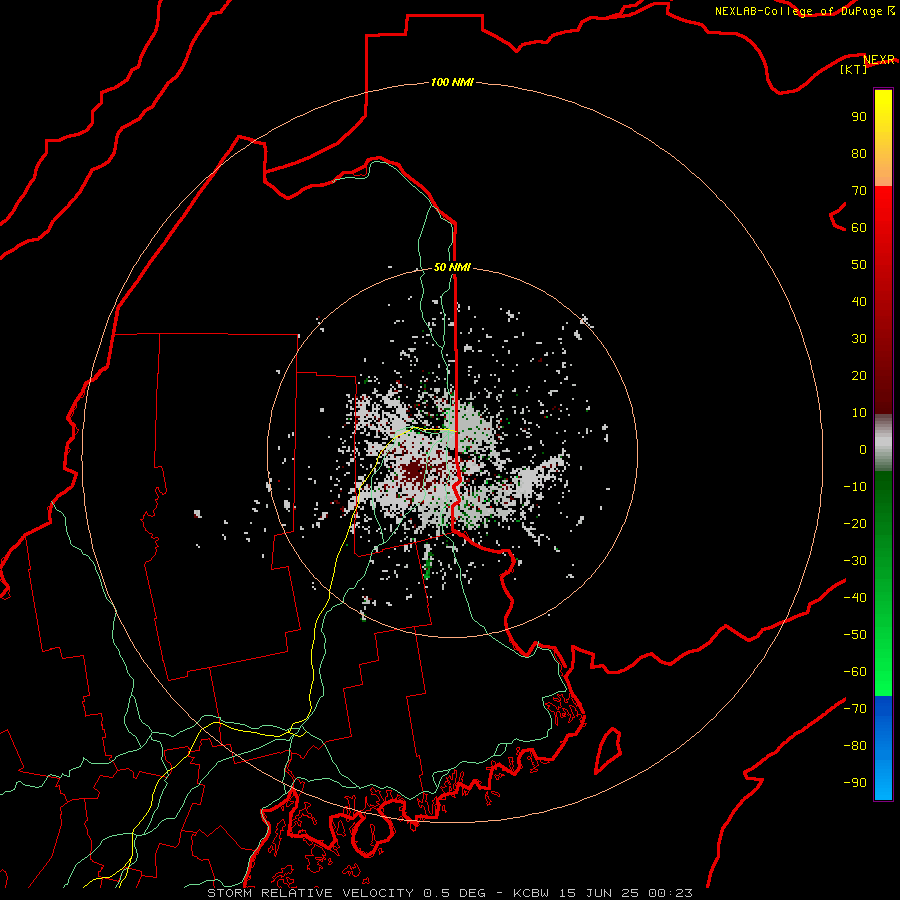Click the -60 knot value on the scale
The width and height of the screenshot is (900, 900).
(x=855, y=672)
